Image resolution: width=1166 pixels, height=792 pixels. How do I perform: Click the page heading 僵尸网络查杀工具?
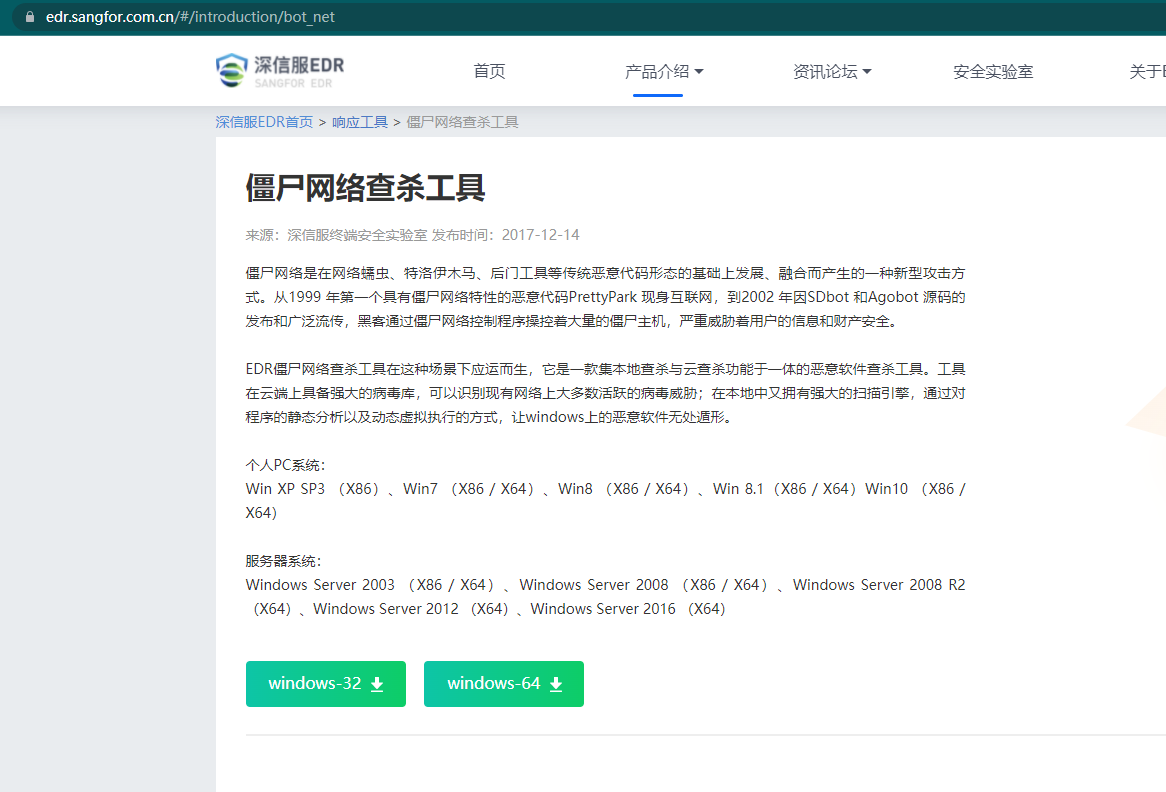tap(365, 187)
